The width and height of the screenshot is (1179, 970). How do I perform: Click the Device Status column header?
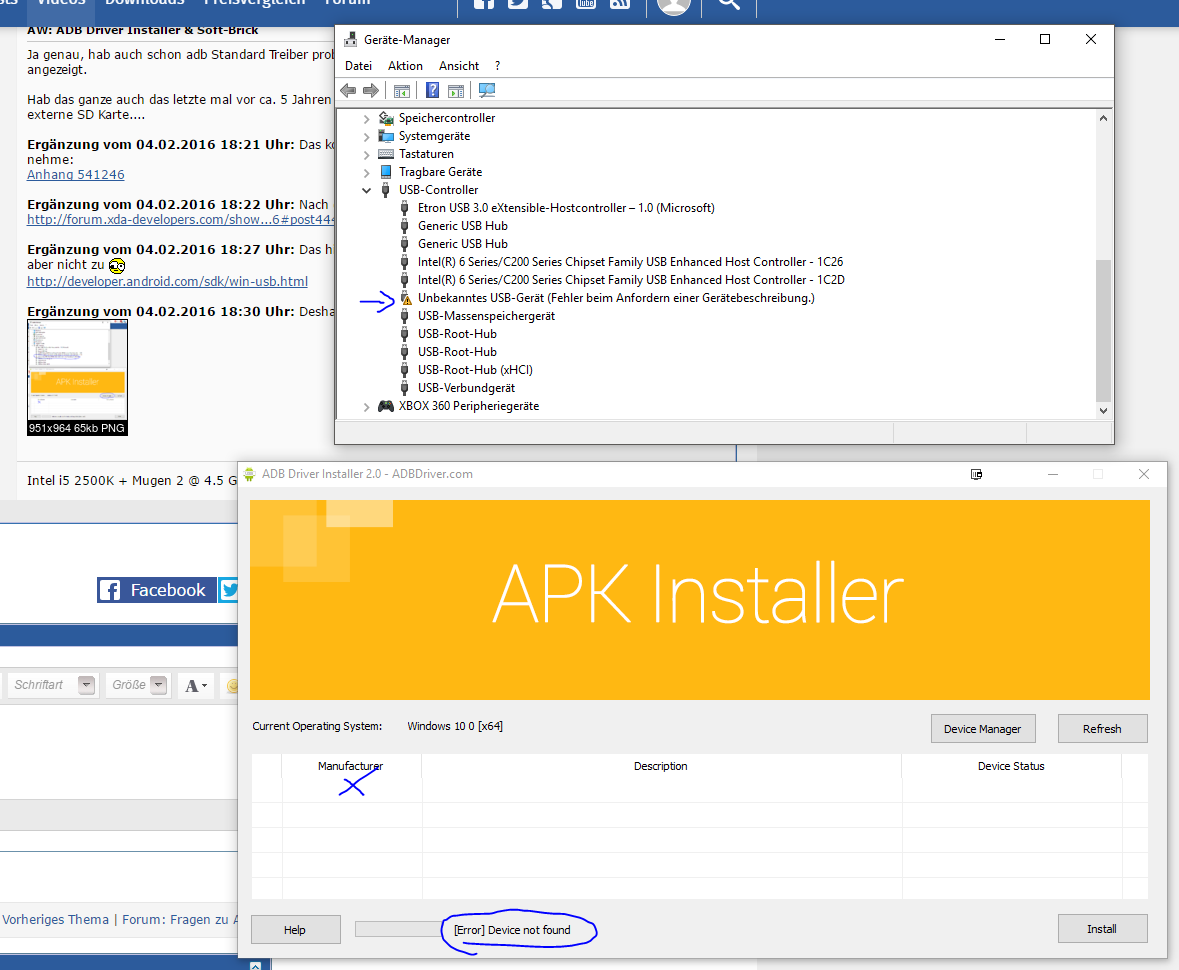[1011, 766]
